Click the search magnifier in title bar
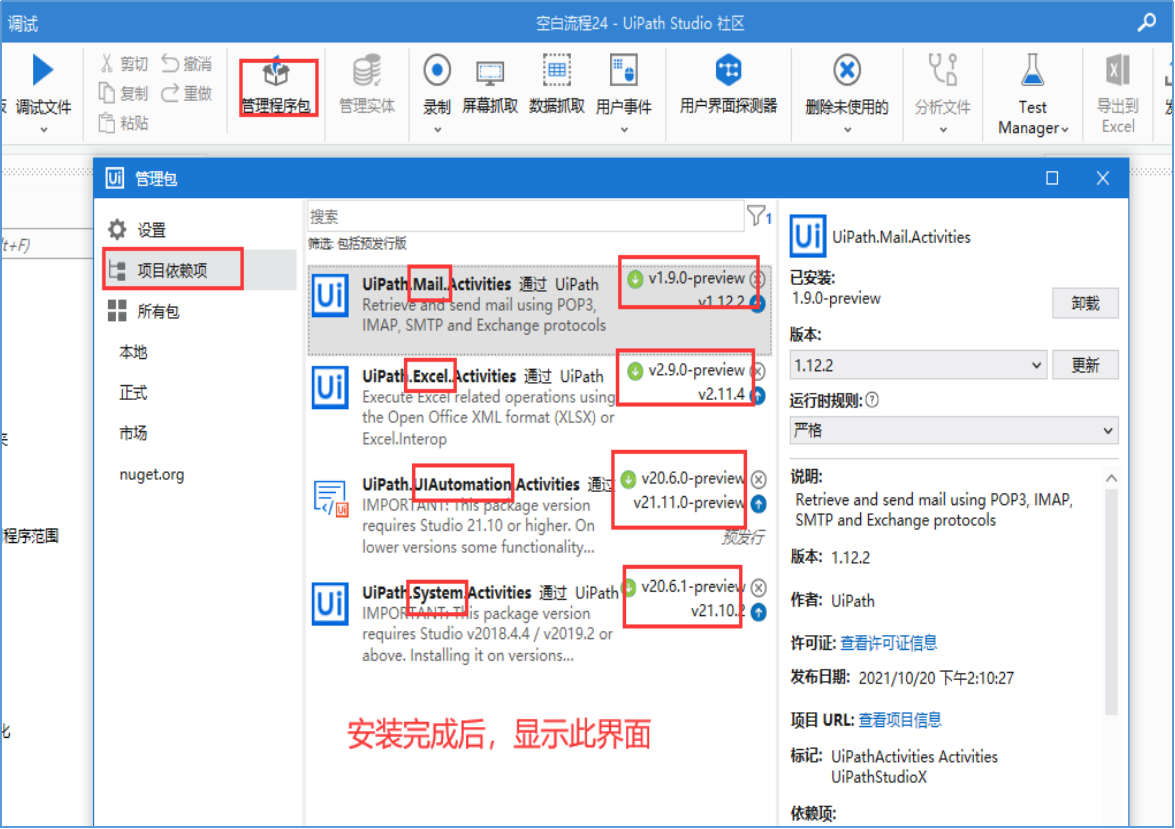 [1147, 22]
